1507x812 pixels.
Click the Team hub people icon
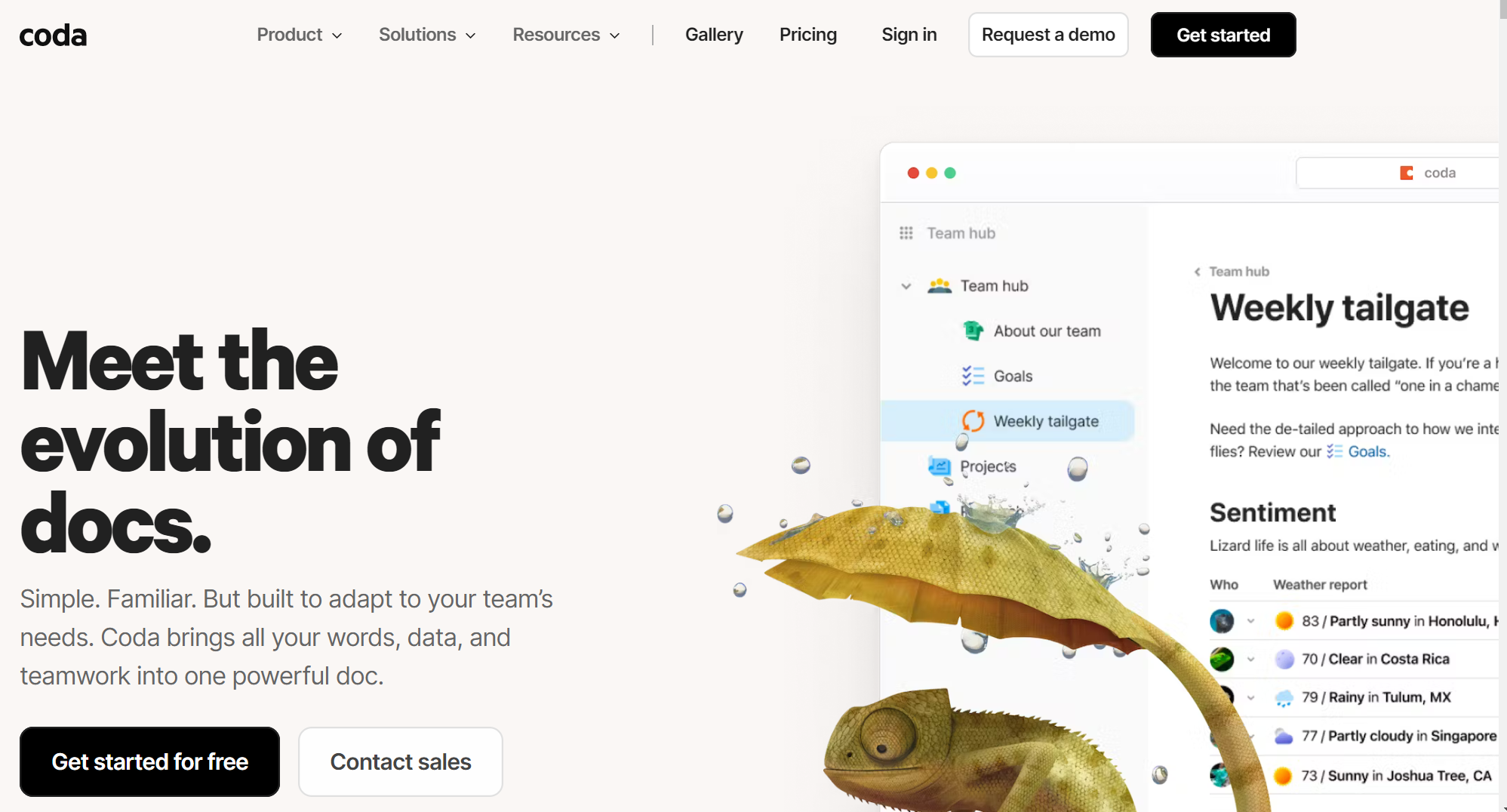940,286
